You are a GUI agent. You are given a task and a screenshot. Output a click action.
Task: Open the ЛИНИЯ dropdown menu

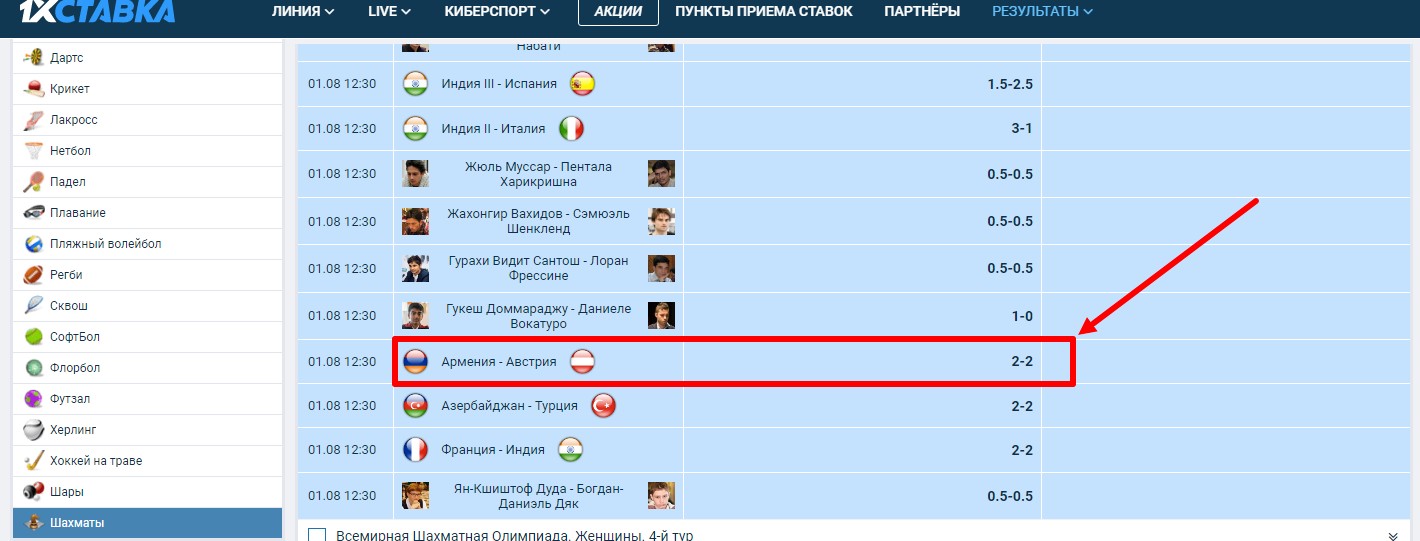pos(303,12)
